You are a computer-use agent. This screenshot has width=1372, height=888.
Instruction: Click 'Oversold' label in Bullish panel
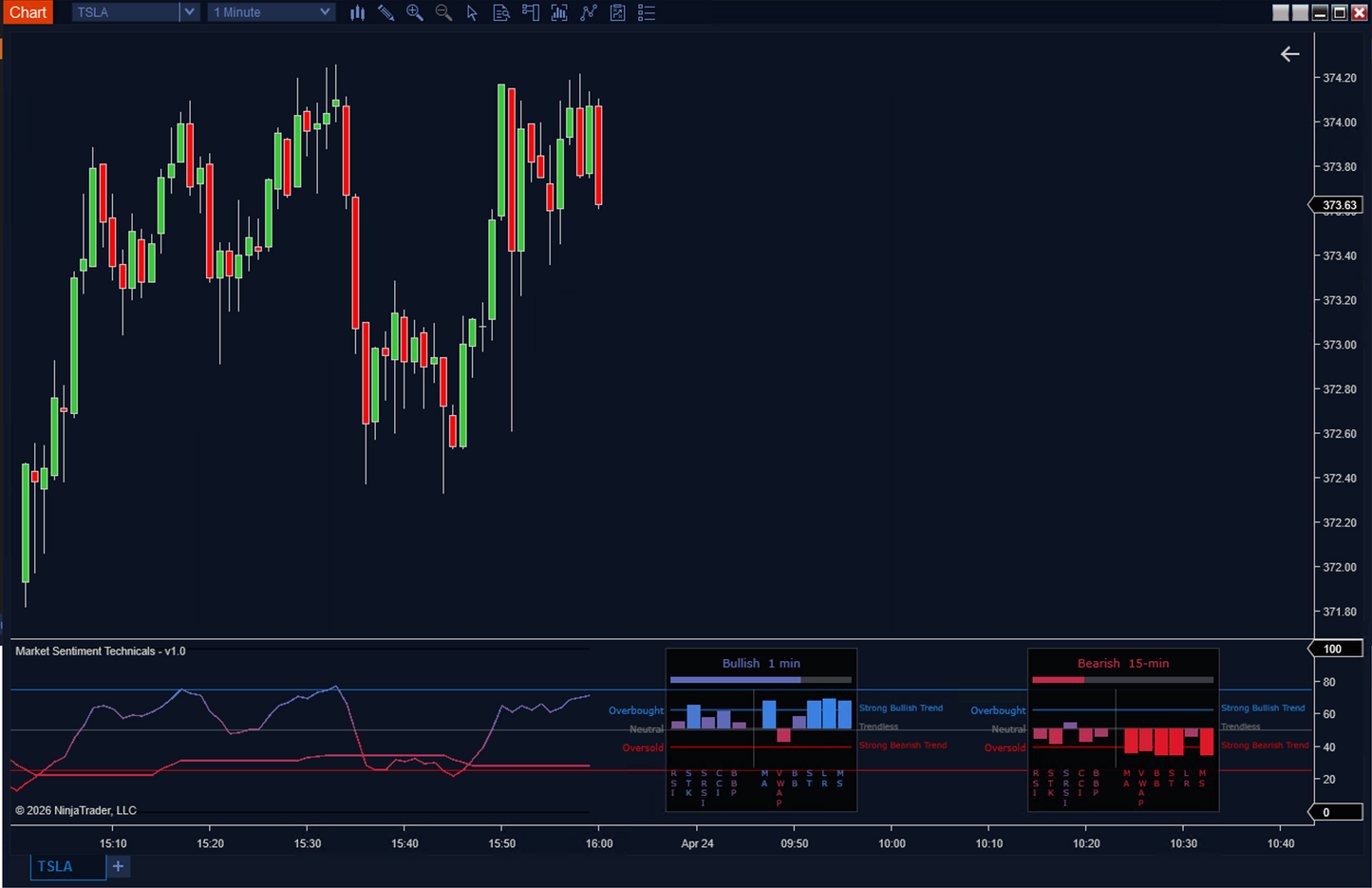pos(643,747)
